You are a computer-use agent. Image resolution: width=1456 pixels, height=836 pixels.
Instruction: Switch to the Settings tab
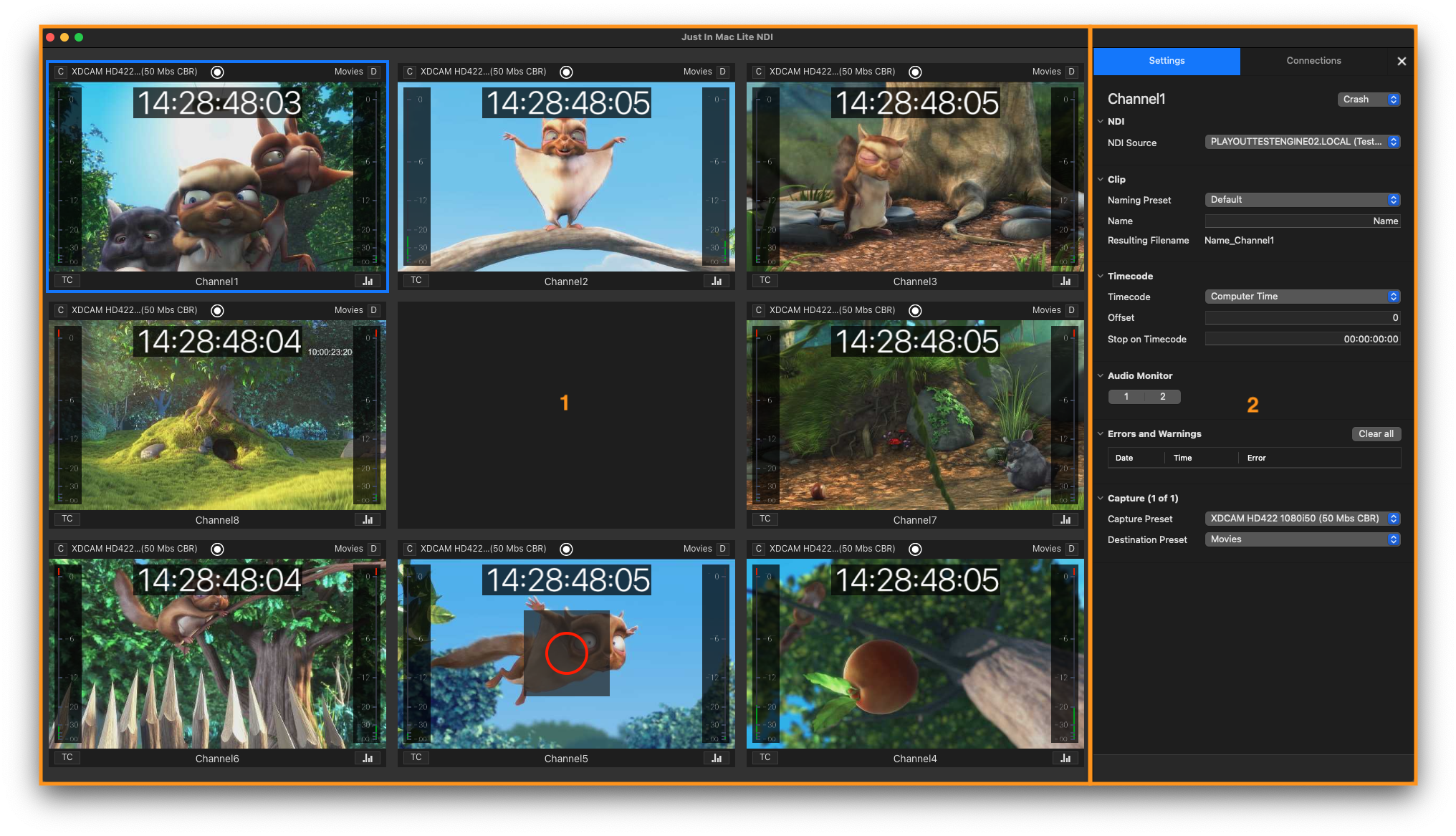1167,61
